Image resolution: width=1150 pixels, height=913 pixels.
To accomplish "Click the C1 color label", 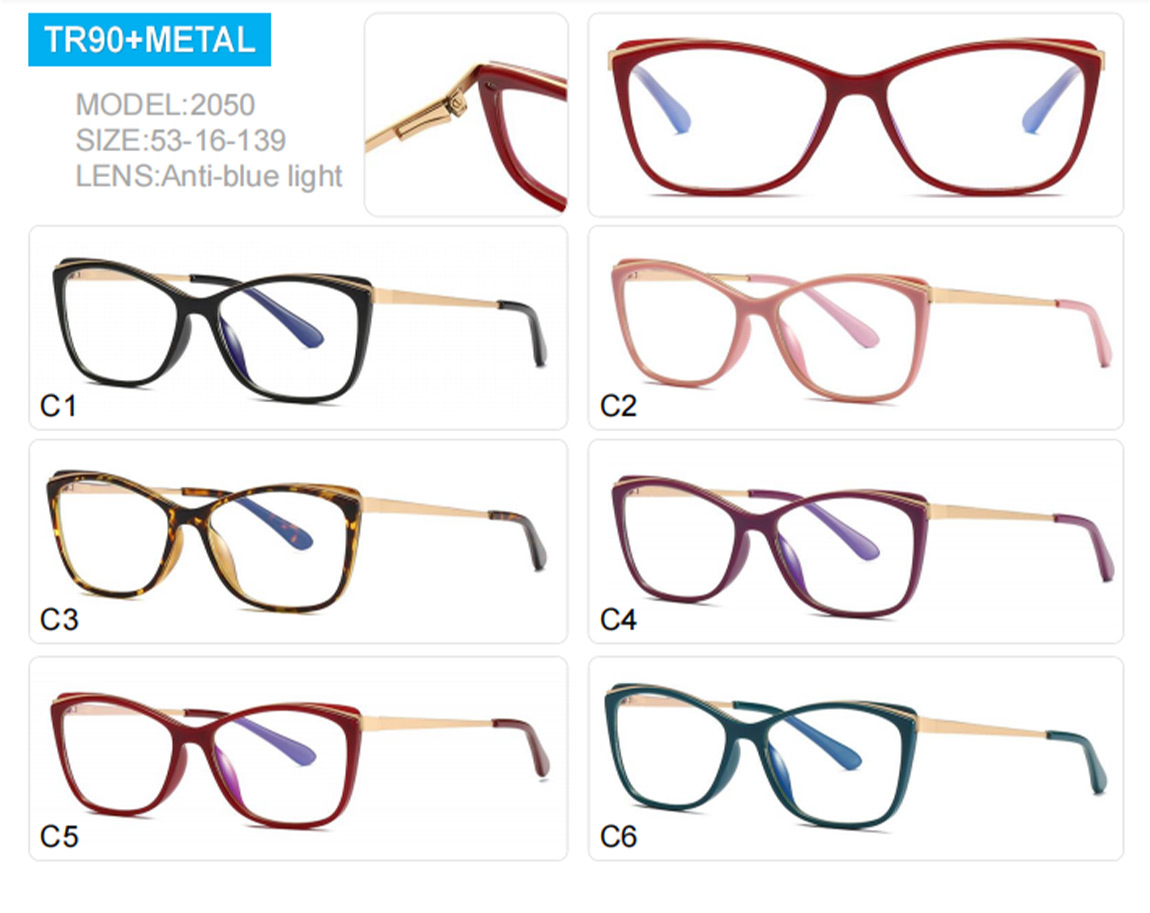I will pos(58,406).
